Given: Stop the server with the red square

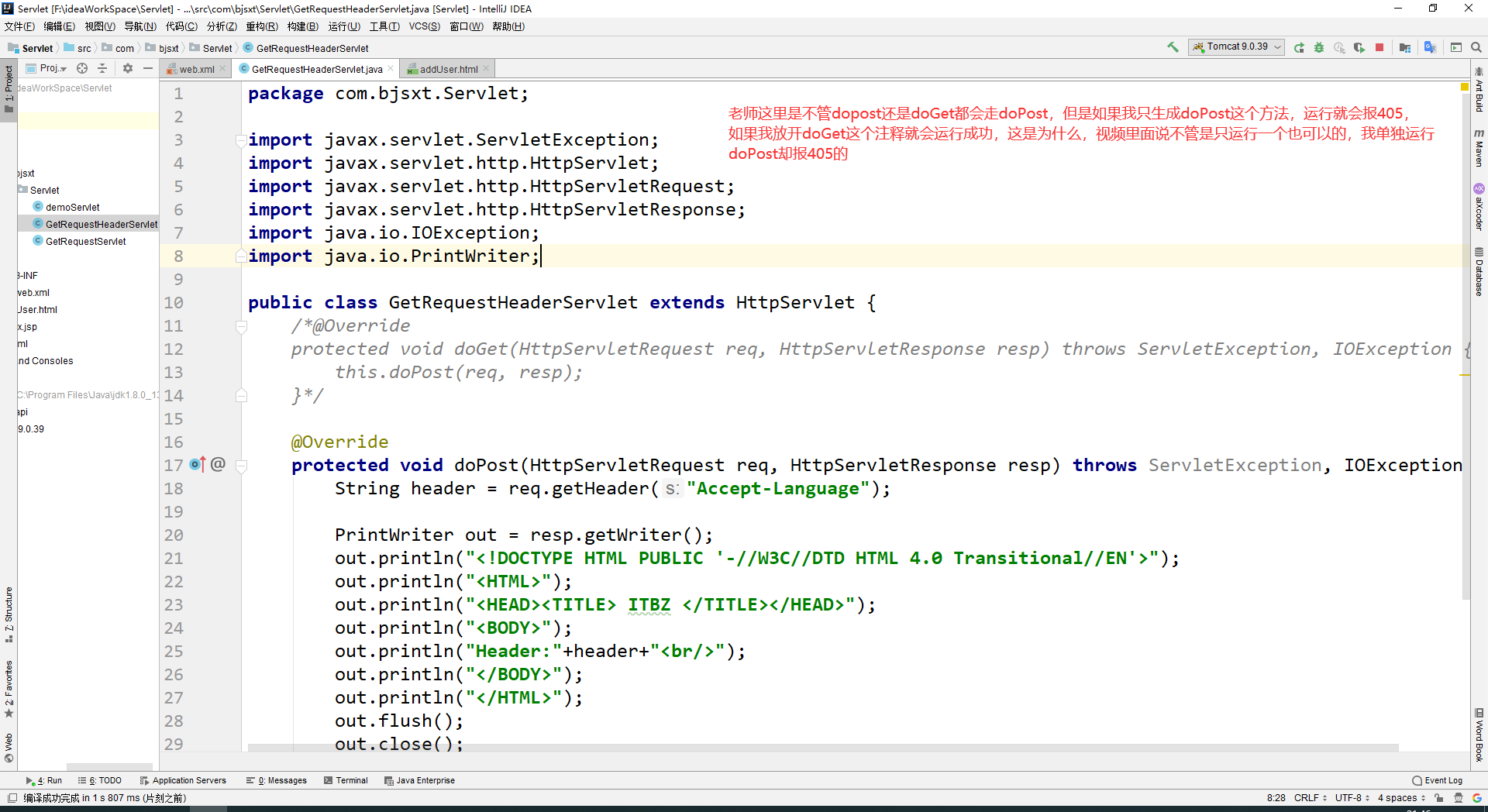Looking at the screenshot, I should 1379,47.
